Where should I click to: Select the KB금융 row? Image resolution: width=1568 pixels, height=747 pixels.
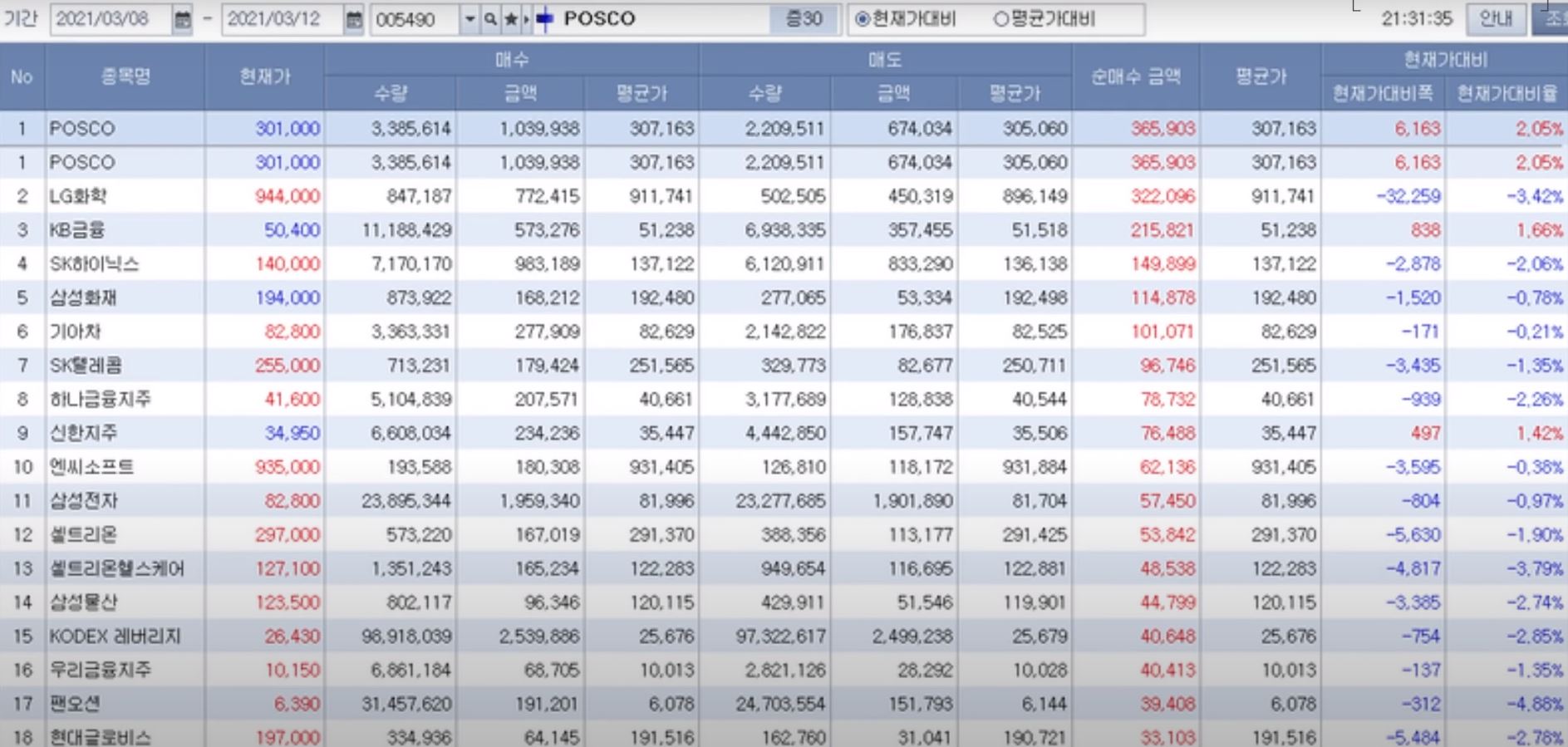784,230
